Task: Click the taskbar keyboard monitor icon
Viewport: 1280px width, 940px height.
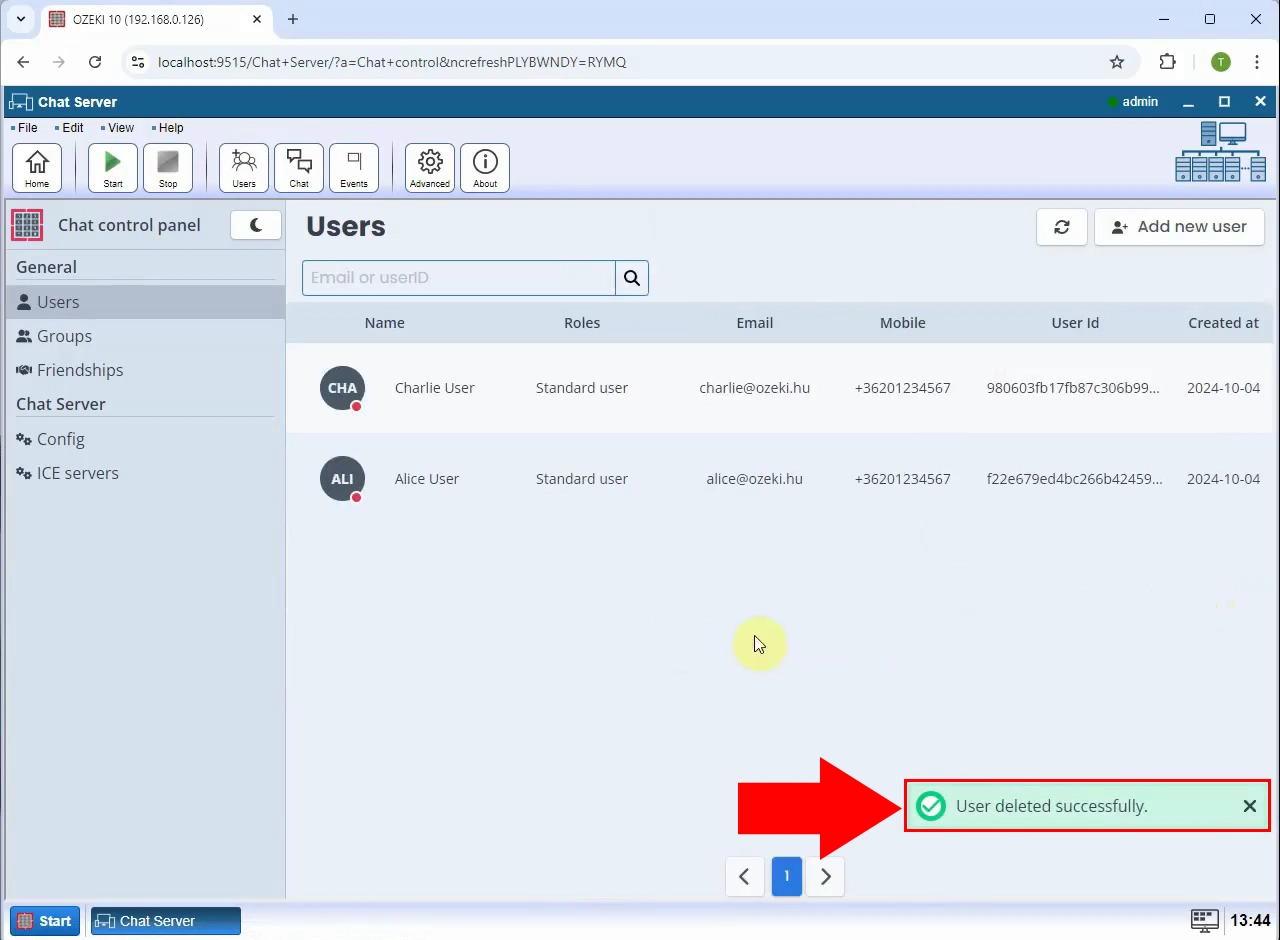Action: (x=1205, y=921)
